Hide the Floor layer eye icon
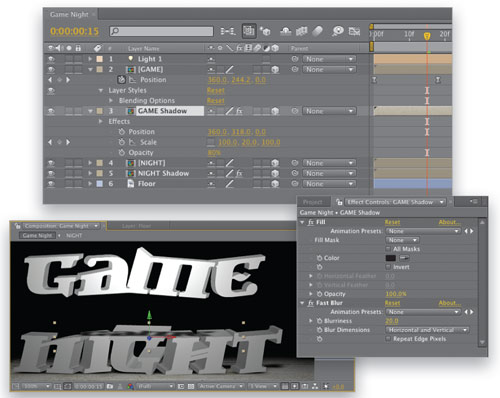500x398 pixels. tap(51, 184)
